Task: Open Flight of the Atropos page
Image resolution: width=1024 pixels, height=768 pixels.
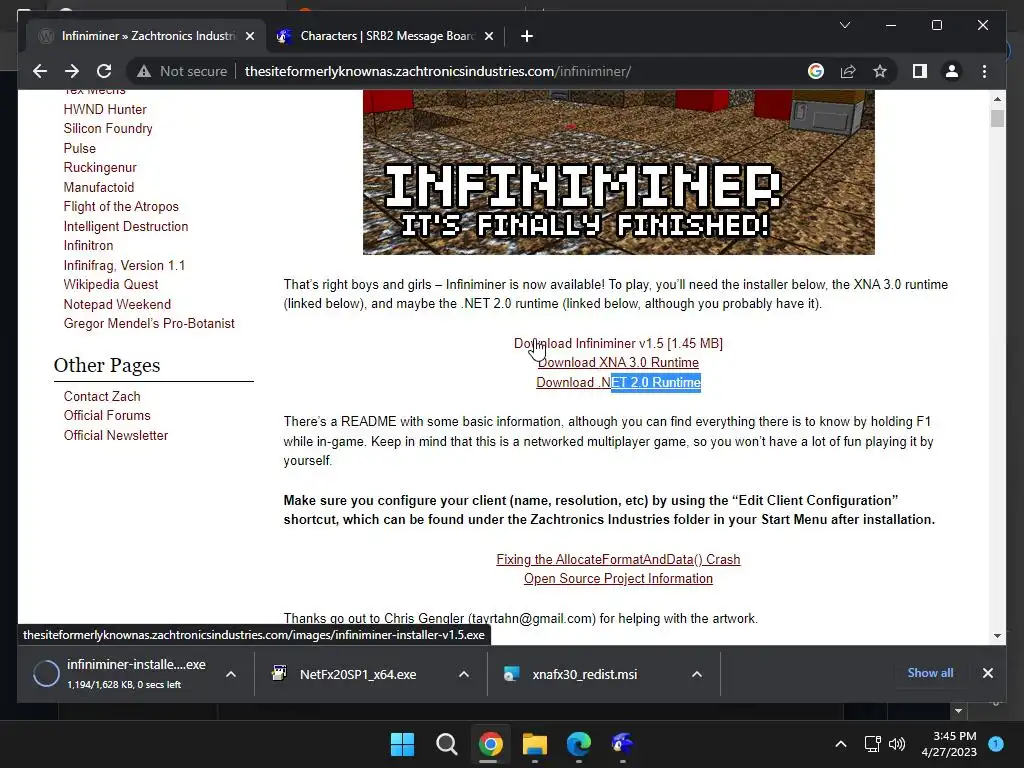Action: click(121, 206)
